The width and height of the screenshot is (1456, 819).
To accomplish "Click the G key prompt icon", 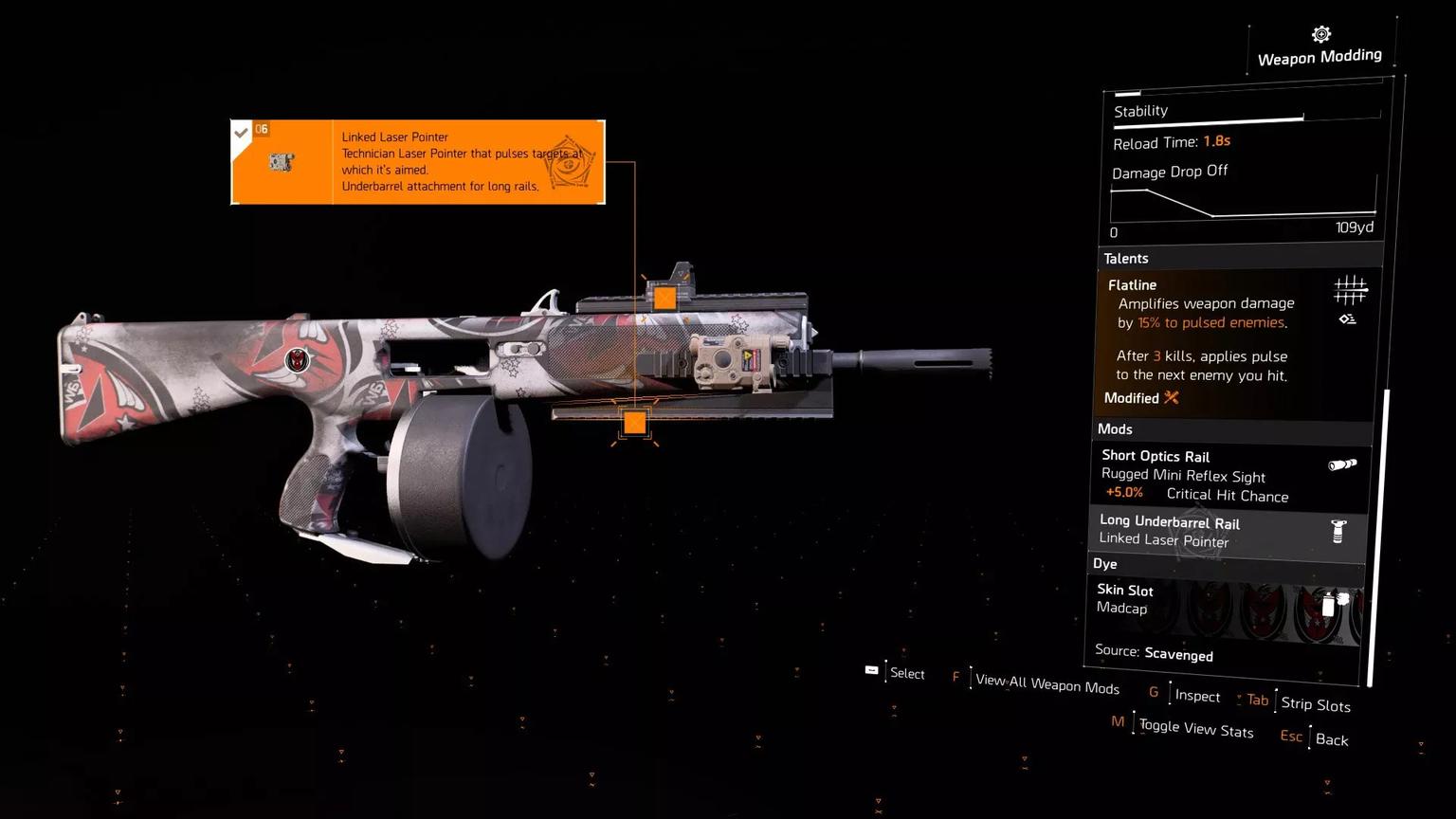I will (x=1154, y=692).
